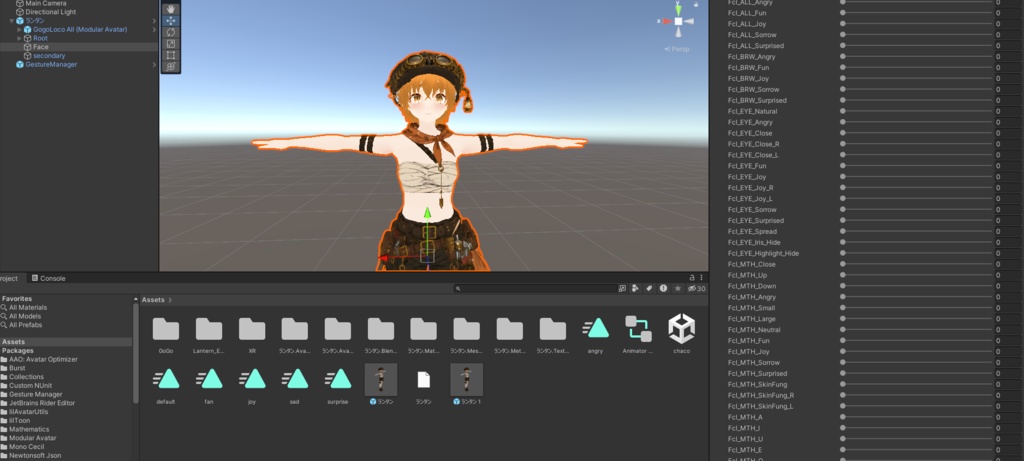Toggle Persp perspective mode label
The width and height of the screenshot is (1024, 461).
point(677,49)
